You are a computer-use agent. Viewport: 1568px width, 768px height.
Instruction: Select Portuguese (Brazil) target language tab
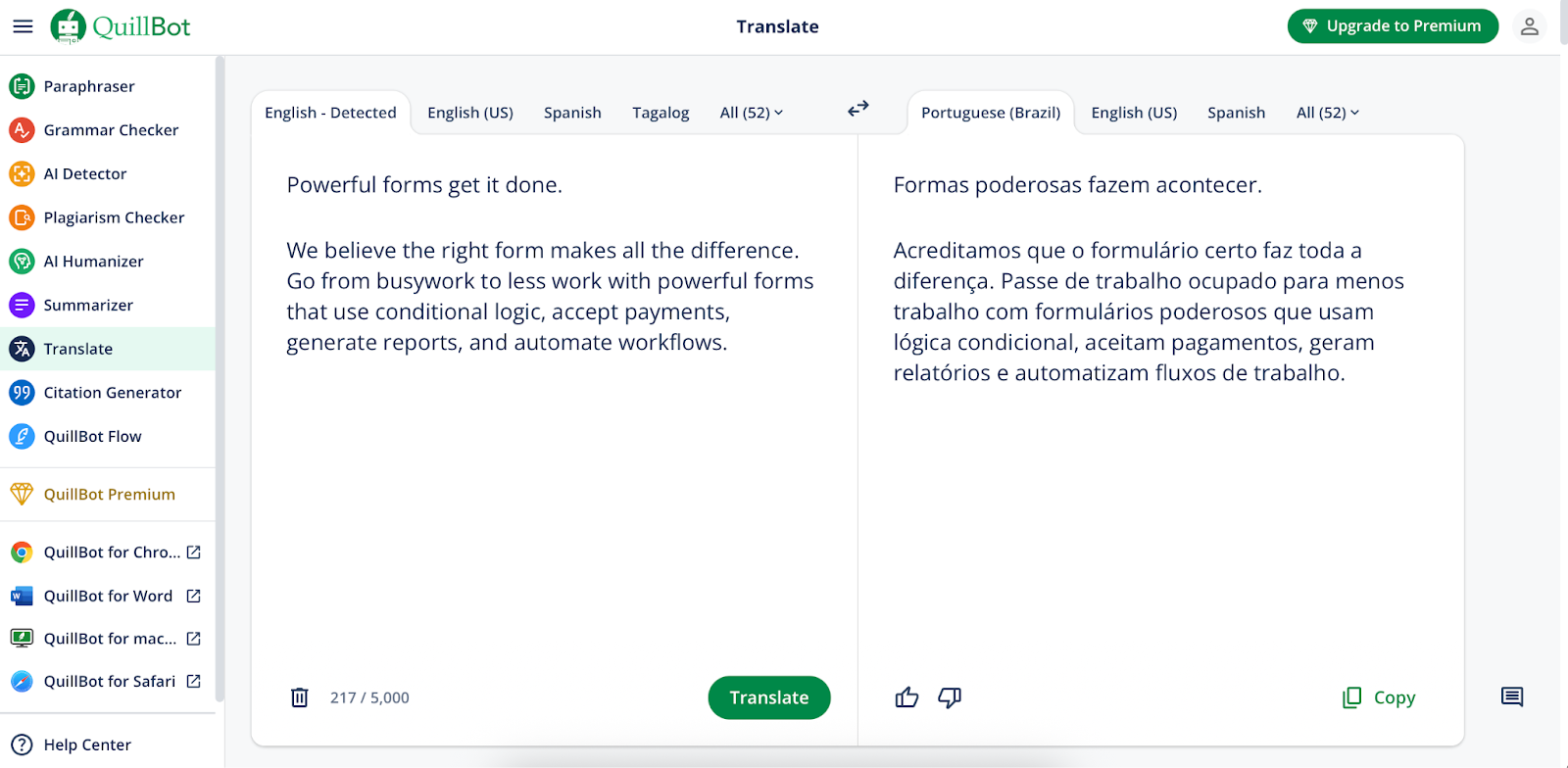[991, 113]
